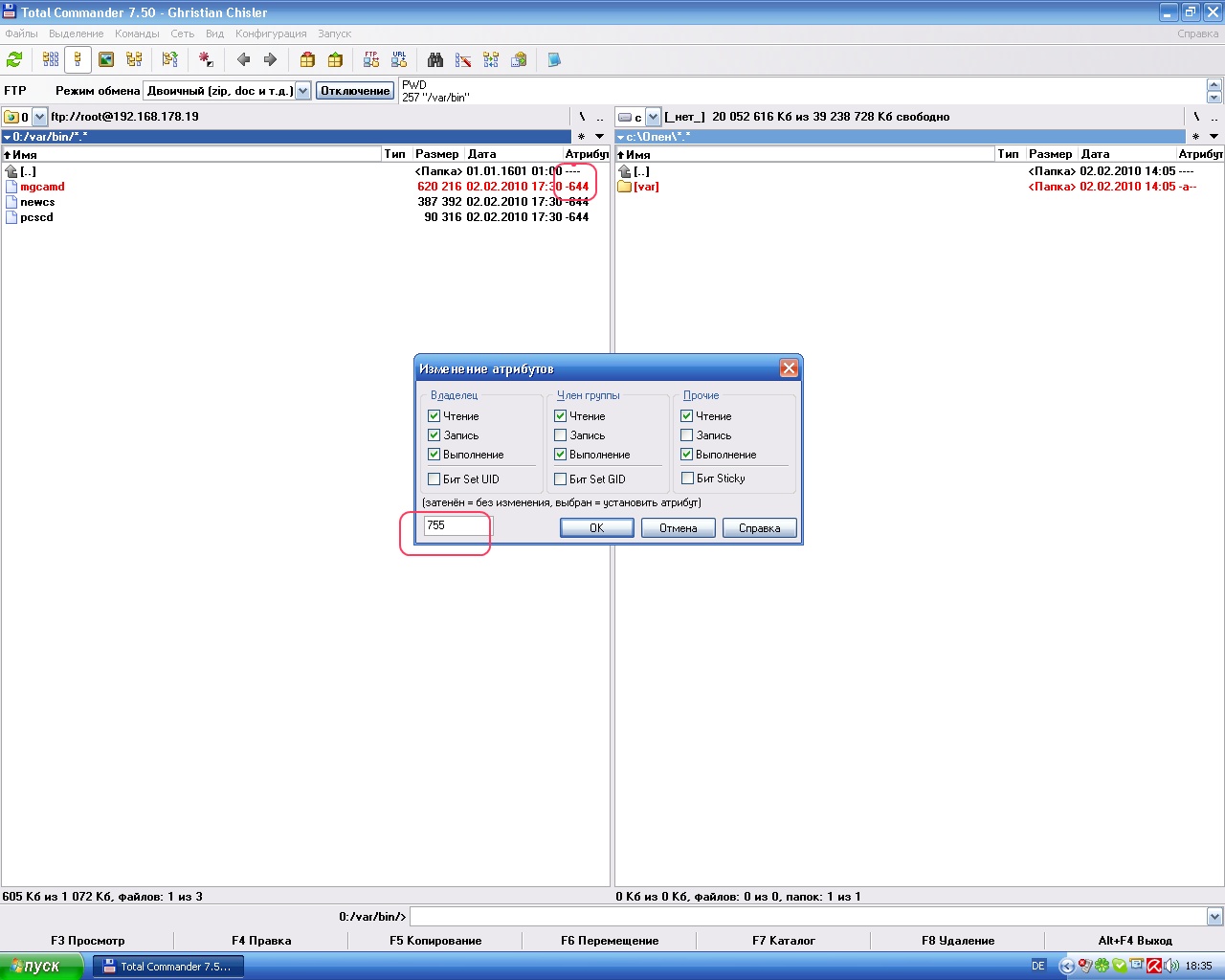Screen dimensions: 1225x980
Task: Toggle others Выполнение checkbox
Action: 686,455
